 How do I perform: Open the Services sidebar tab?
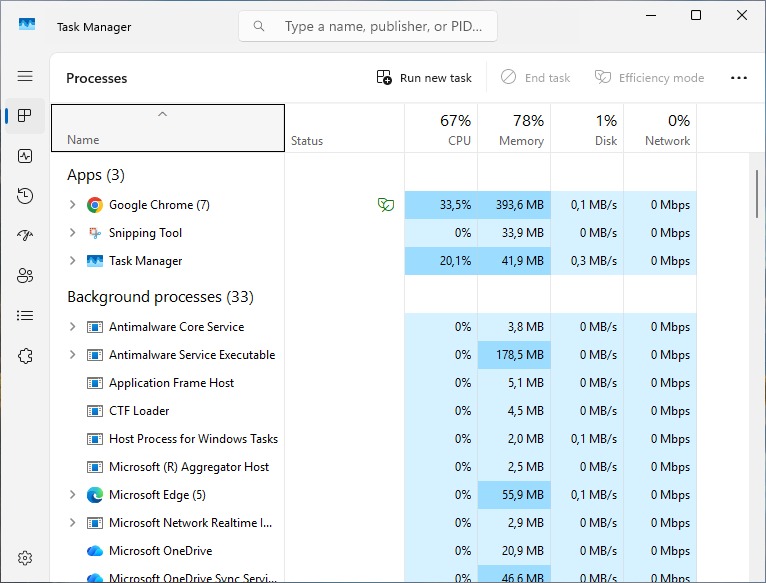click(25, 356)
